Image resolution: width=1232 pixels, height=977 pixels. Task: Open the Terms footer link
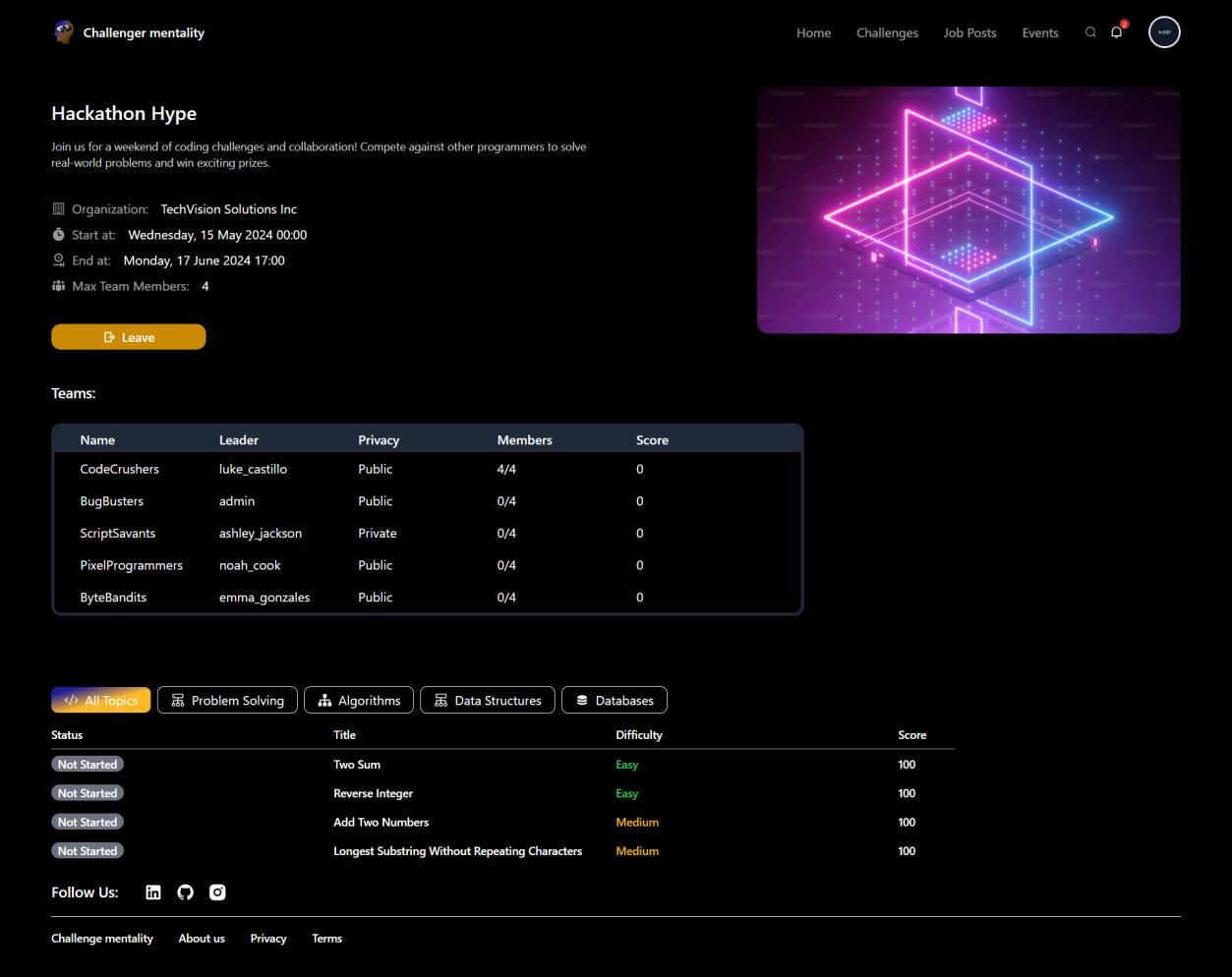327,939
